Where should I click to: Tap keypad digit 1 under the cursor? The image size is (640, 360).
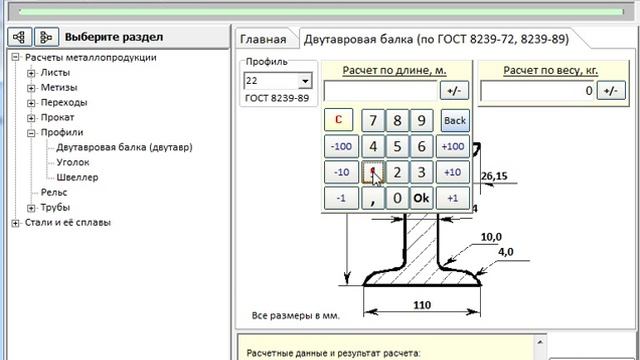(x=373, y=172)
